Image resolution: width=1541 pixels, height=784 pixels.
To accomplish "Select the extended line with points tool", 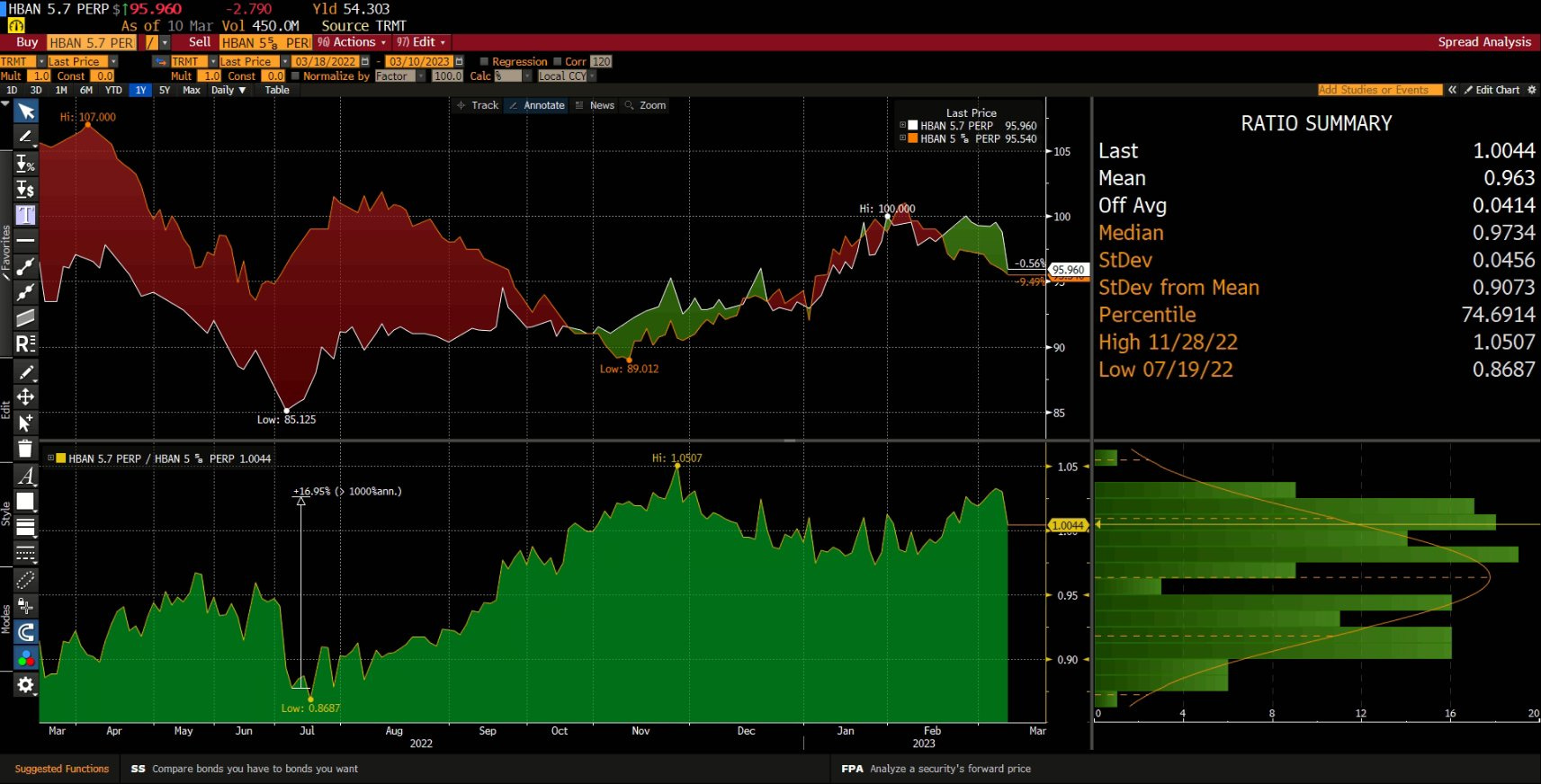I will tap(25, 291).
